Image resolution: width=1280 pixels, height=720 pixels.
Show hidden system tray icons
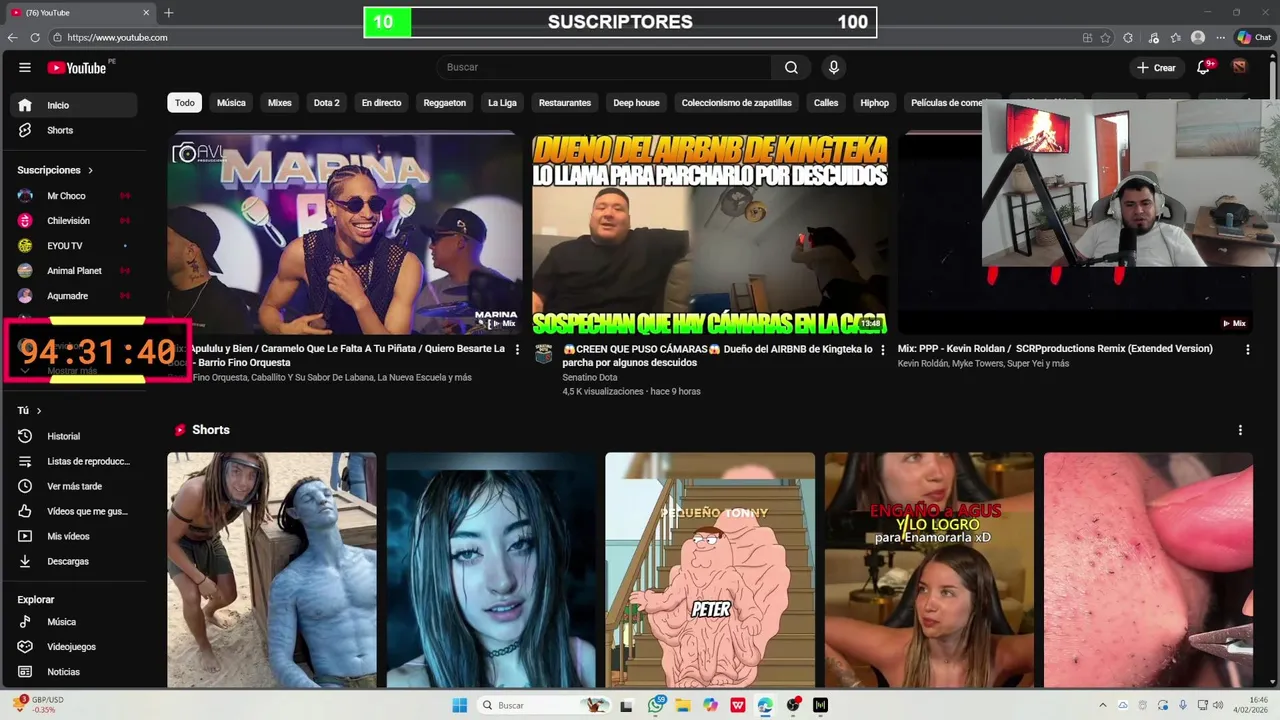[1103, 705]
